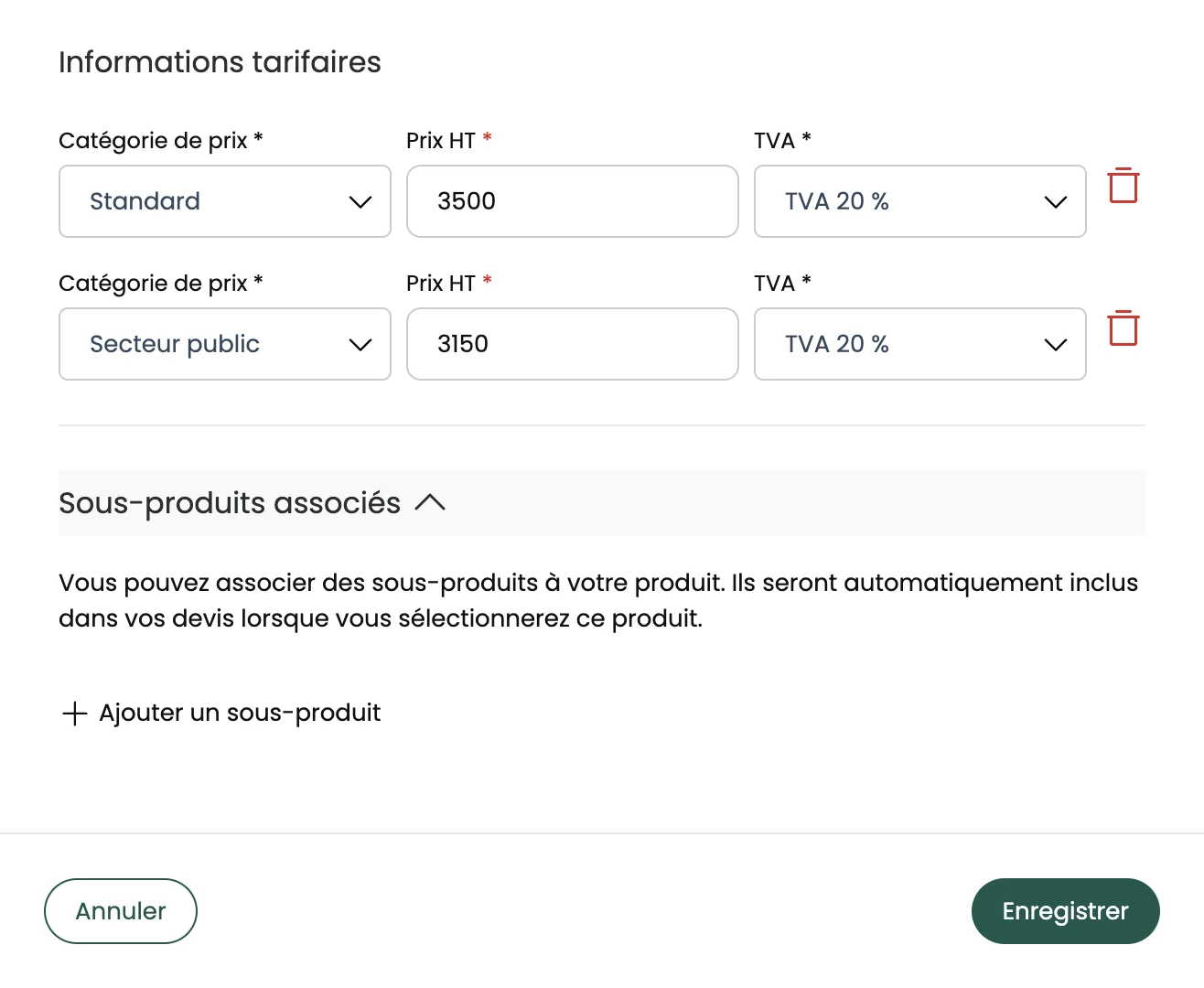Delete the Standard price row
This screenshot has width=1204, height=988.
tap(1123, 186)
